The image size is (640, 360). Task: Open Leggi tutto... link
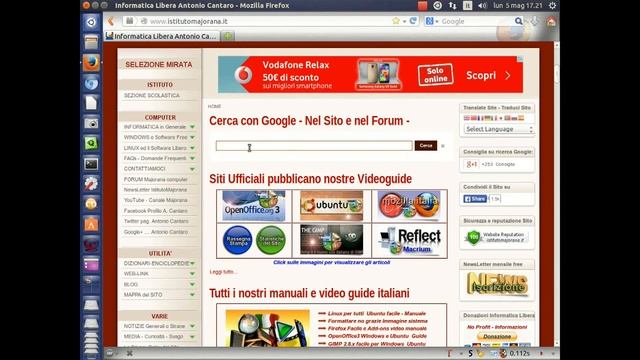tap(223, 272)
